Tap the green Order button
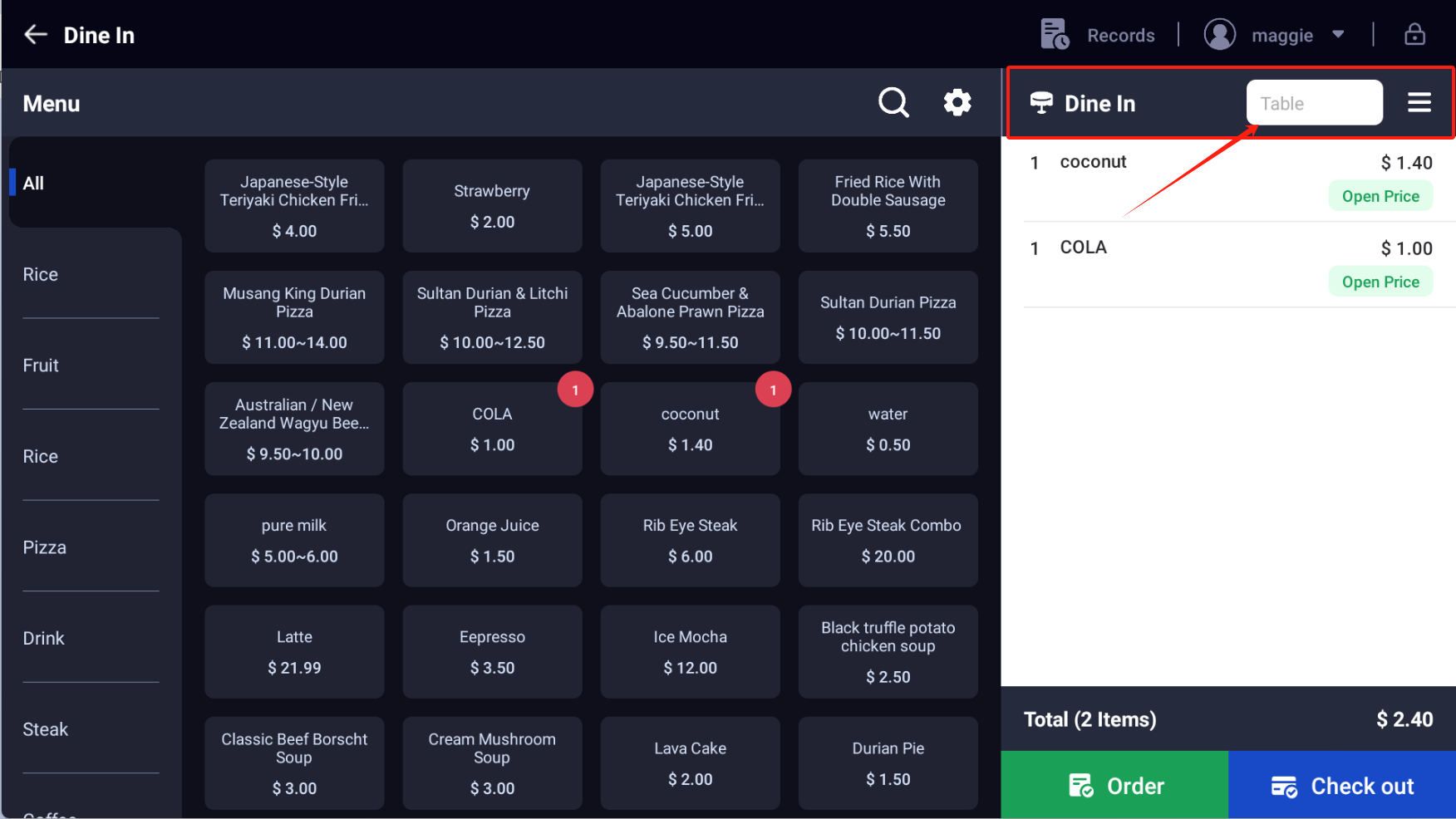Viewport: 1456px width, 819px height. coord(1114,785)
